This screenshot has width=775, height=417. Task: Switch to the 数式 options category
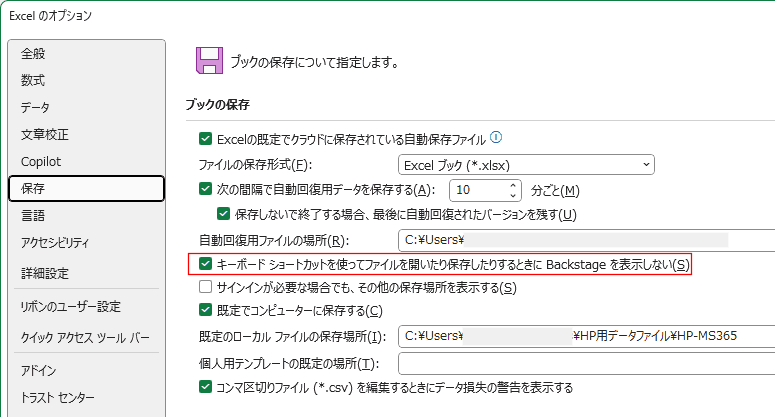tap(33, 80)
